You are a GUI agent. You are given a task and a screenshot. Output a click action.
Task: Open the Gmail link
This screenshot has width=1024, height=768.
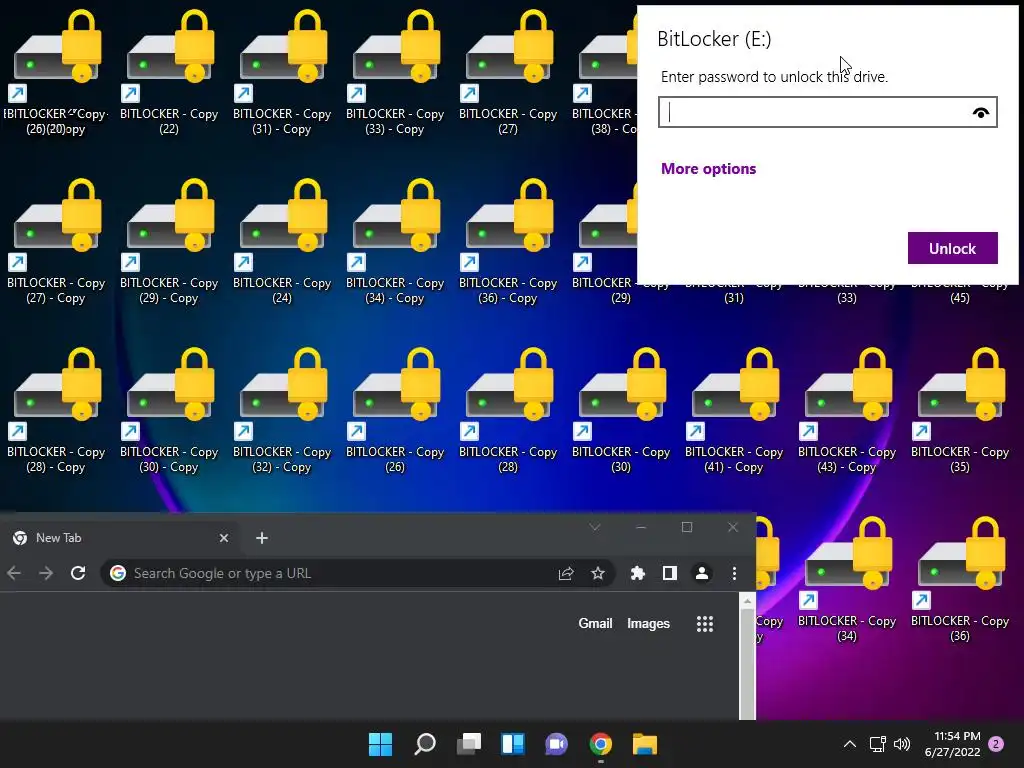(595, 623)
